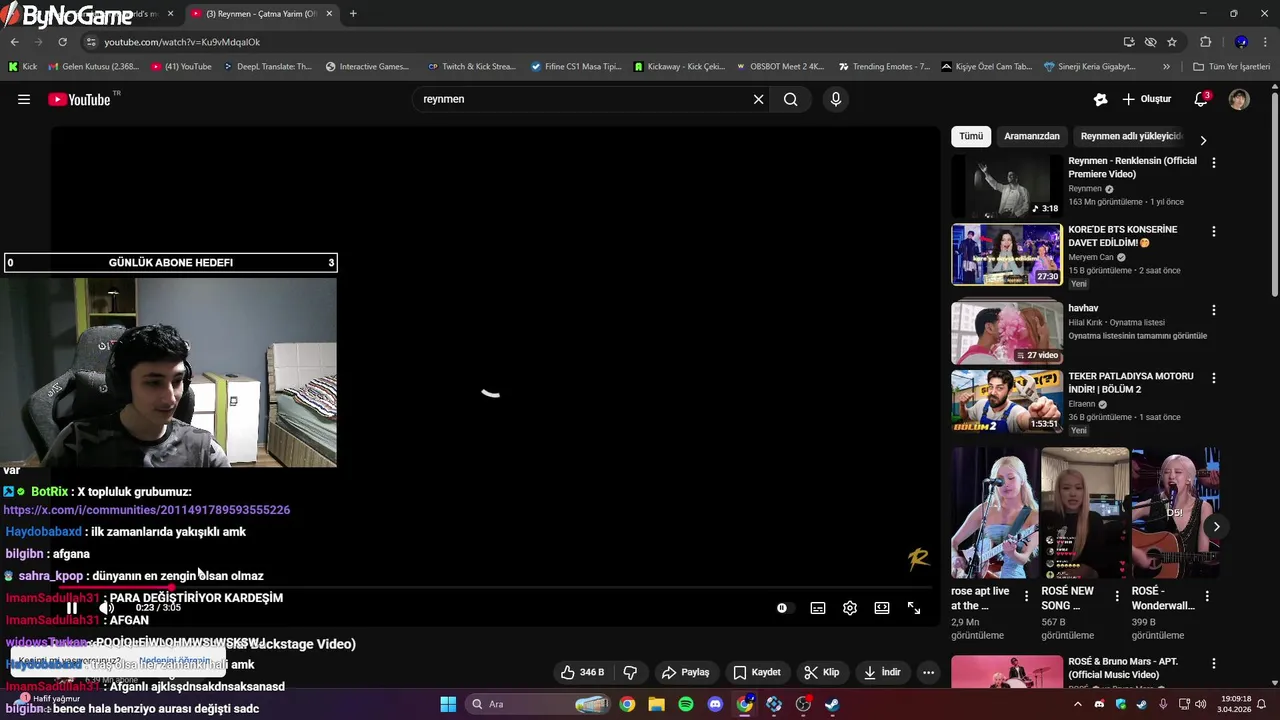Viewport: 1280px width, 720px height.
Task: Open File Explorer from taskbar
Action: point(656,704)
